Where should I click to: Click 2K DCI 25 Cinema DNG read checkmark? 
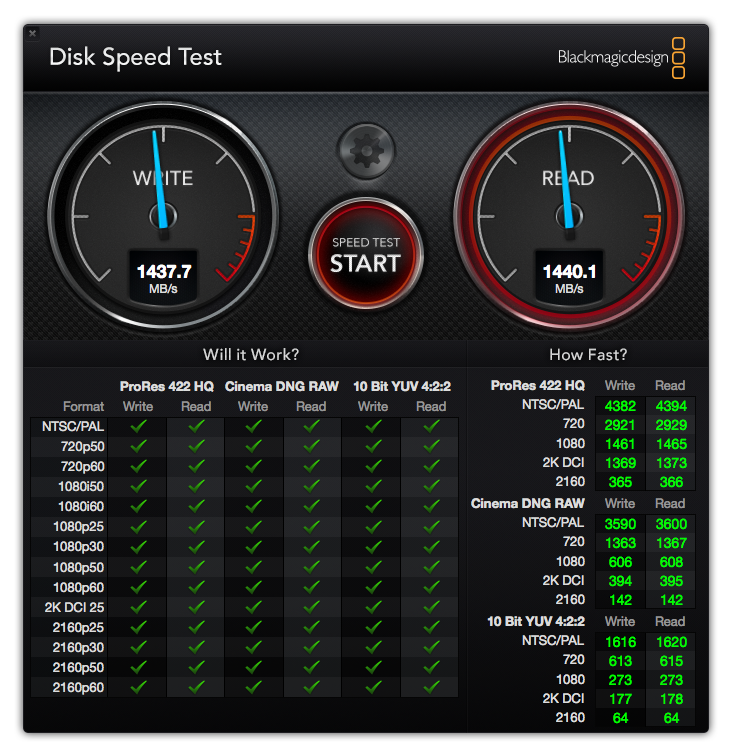coord(311,607)
